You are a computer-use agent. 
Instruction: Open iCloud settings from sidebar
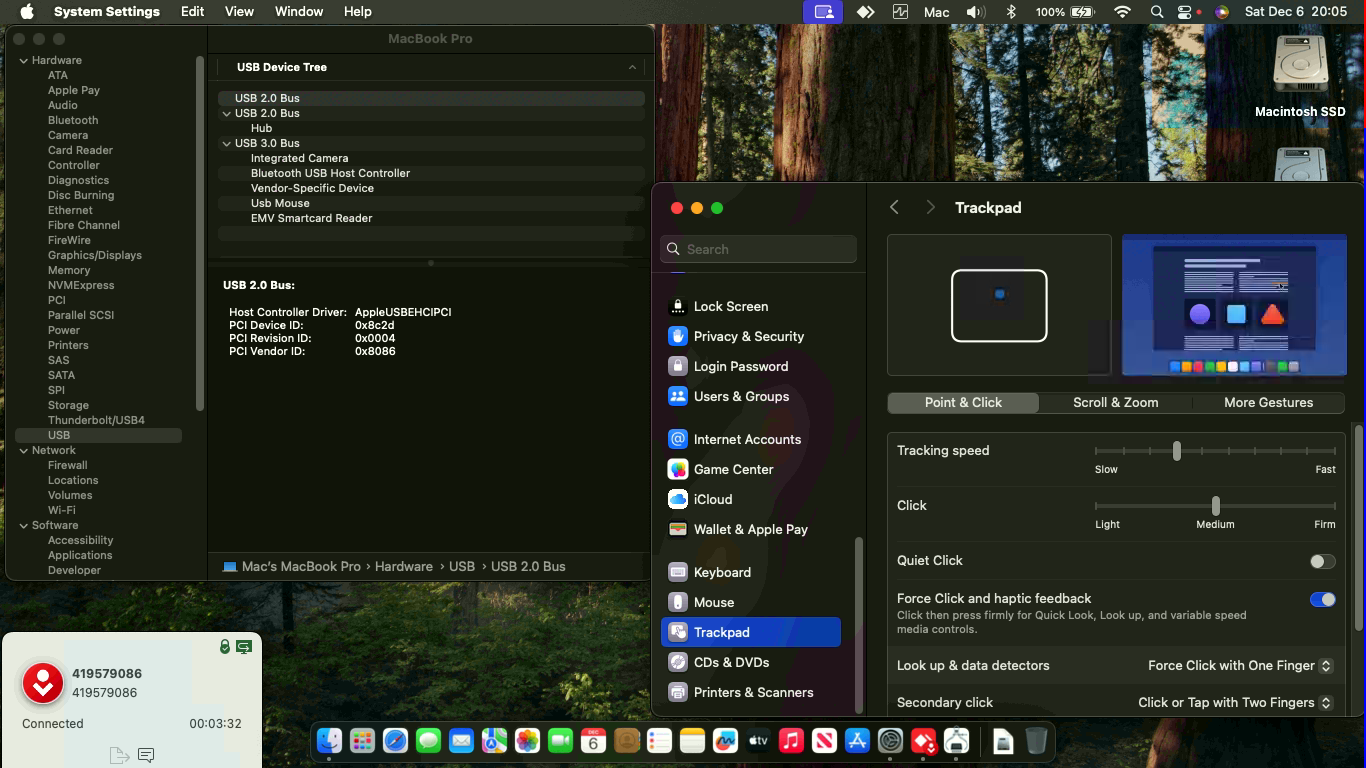[713, 499]
